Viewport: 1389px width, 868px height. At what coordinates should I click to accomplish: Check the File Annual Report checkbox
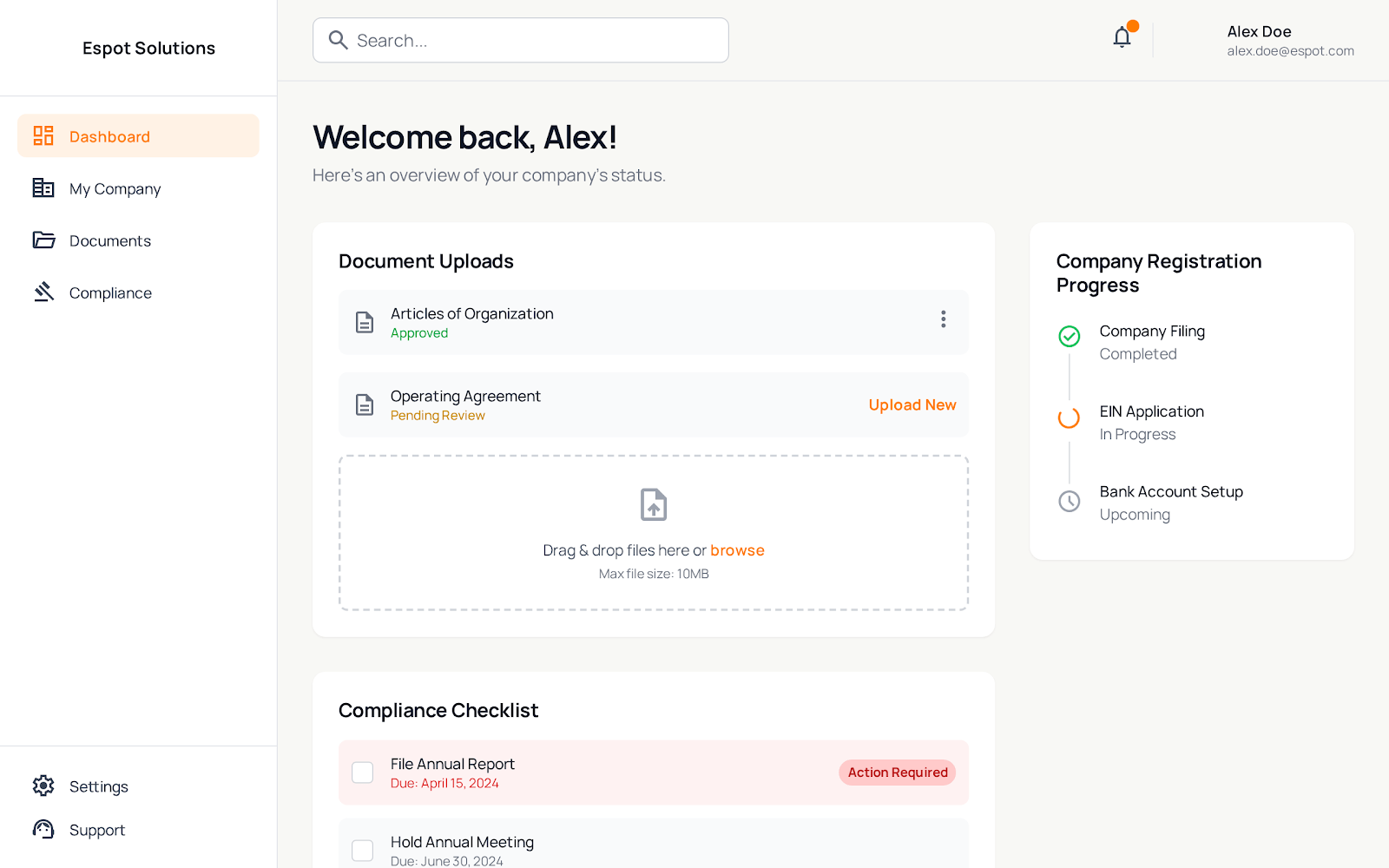[x=363, y=773]
